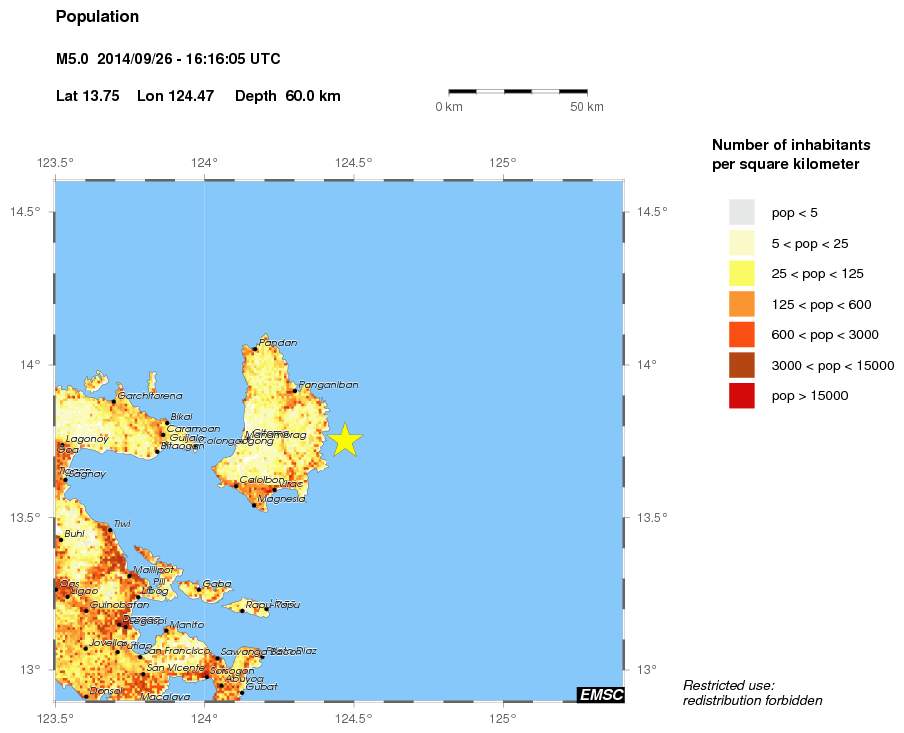Image resolution: width=904 pixels, height=733 pixels.
Task: Select the 'M5.0' magnitude text
Action: pyautogui.click(x=72, y=59)
